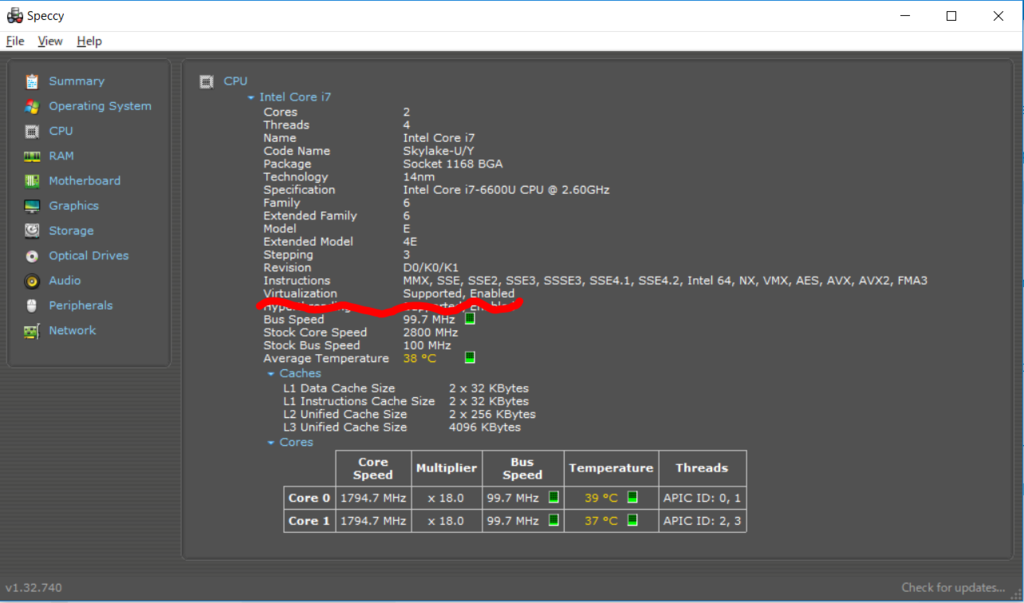Click the Instructions list value starting with MMX
Image resolution: width=1024 pixels, height=603 pixels.
665,280
